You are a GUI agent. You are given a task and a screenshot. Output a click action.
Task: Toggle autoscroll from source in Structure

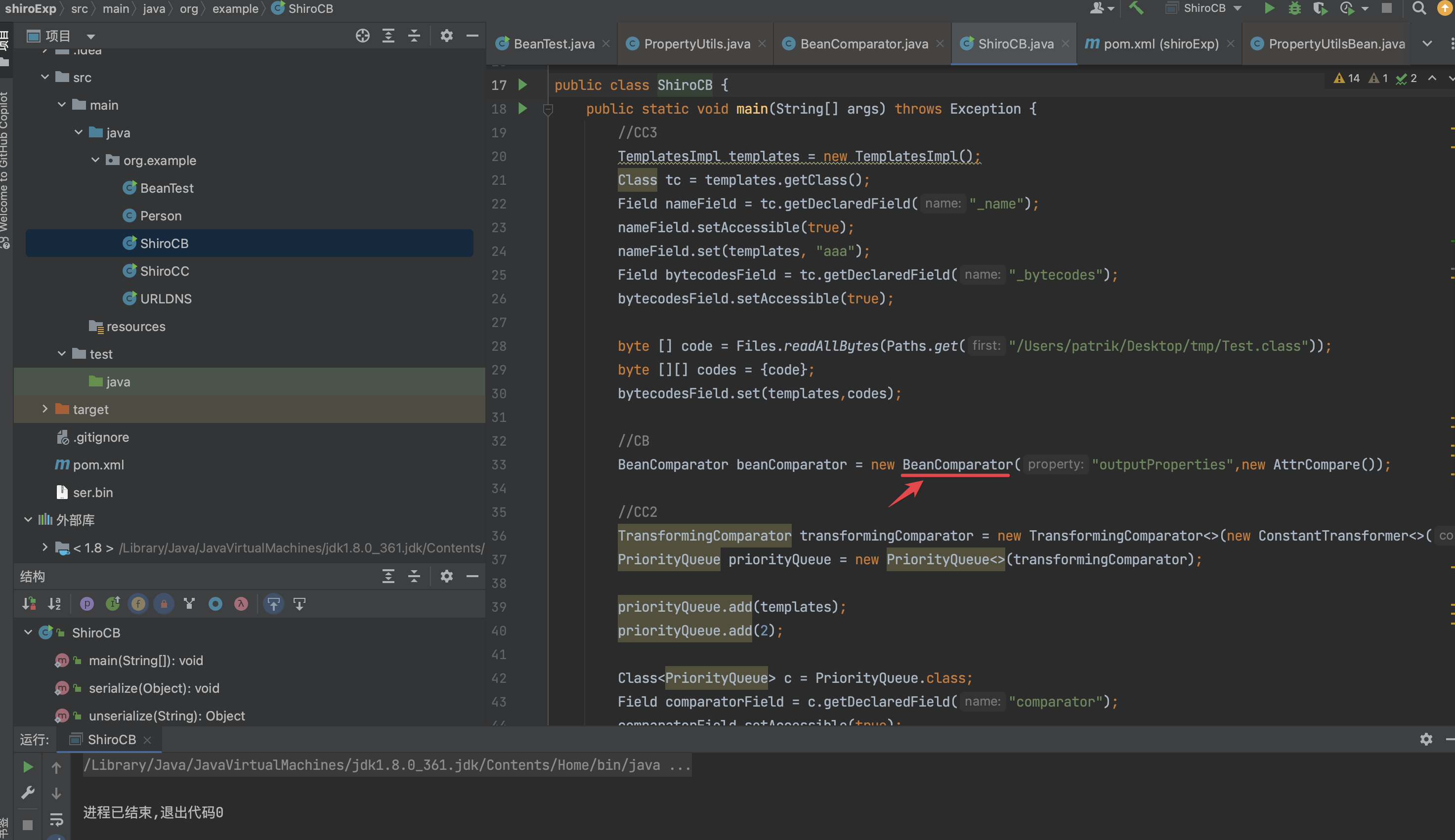(x=300, y=603)
